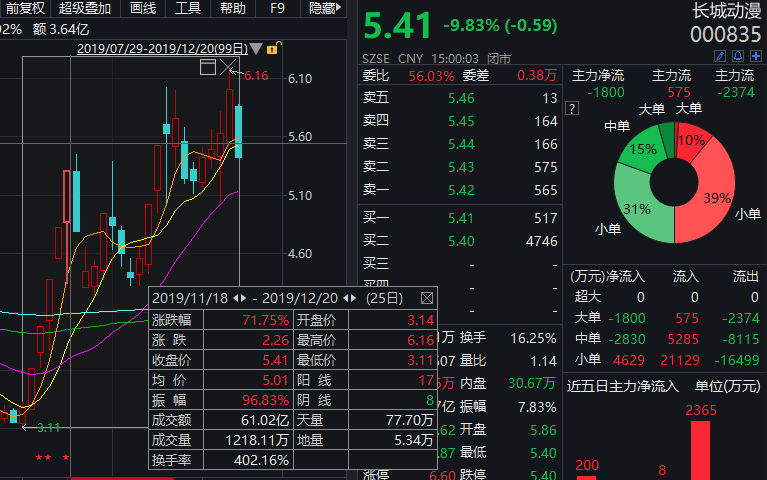Viewport: 767px width, 480px height.
Task: Click the 6.16 high price marker on chart
Action: click(256, 76)
